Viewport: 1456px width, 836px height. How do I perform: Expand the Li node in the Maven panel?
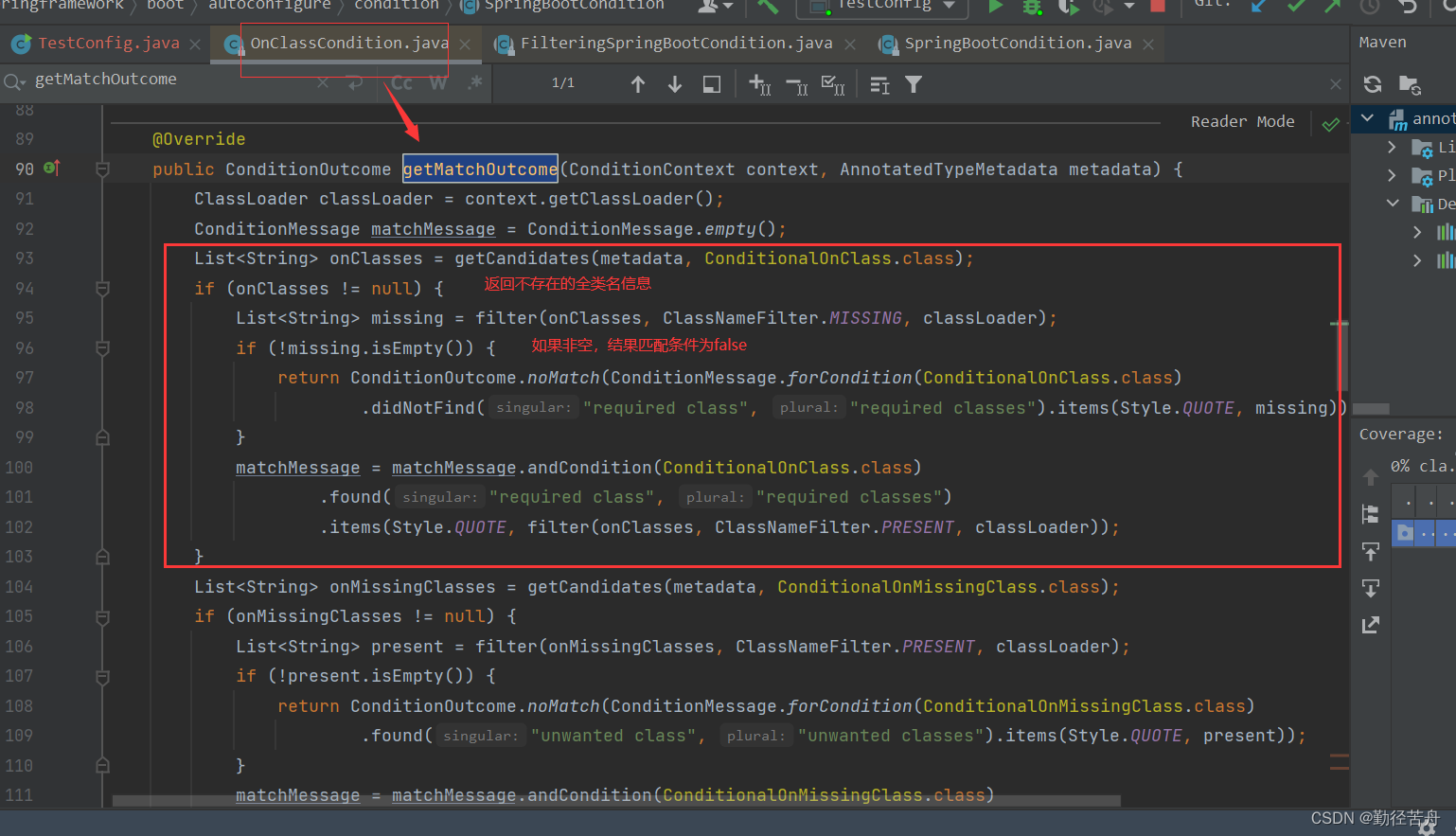pos(1392,147)
